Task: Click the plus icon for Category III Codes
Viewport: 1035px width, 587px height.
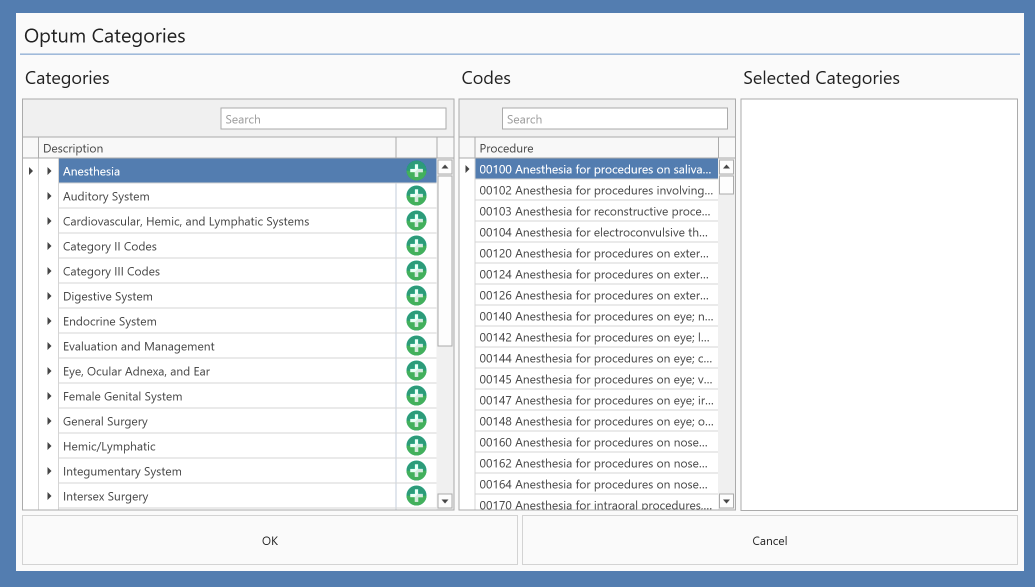Action: pos(417,271)
